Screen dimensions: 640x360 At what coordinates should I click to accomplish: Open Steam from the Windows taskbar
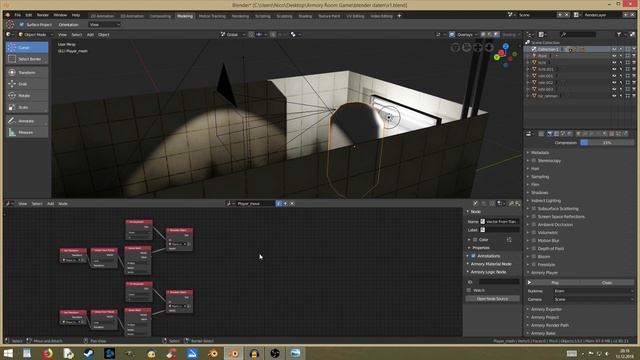click(x=89, y=353)
